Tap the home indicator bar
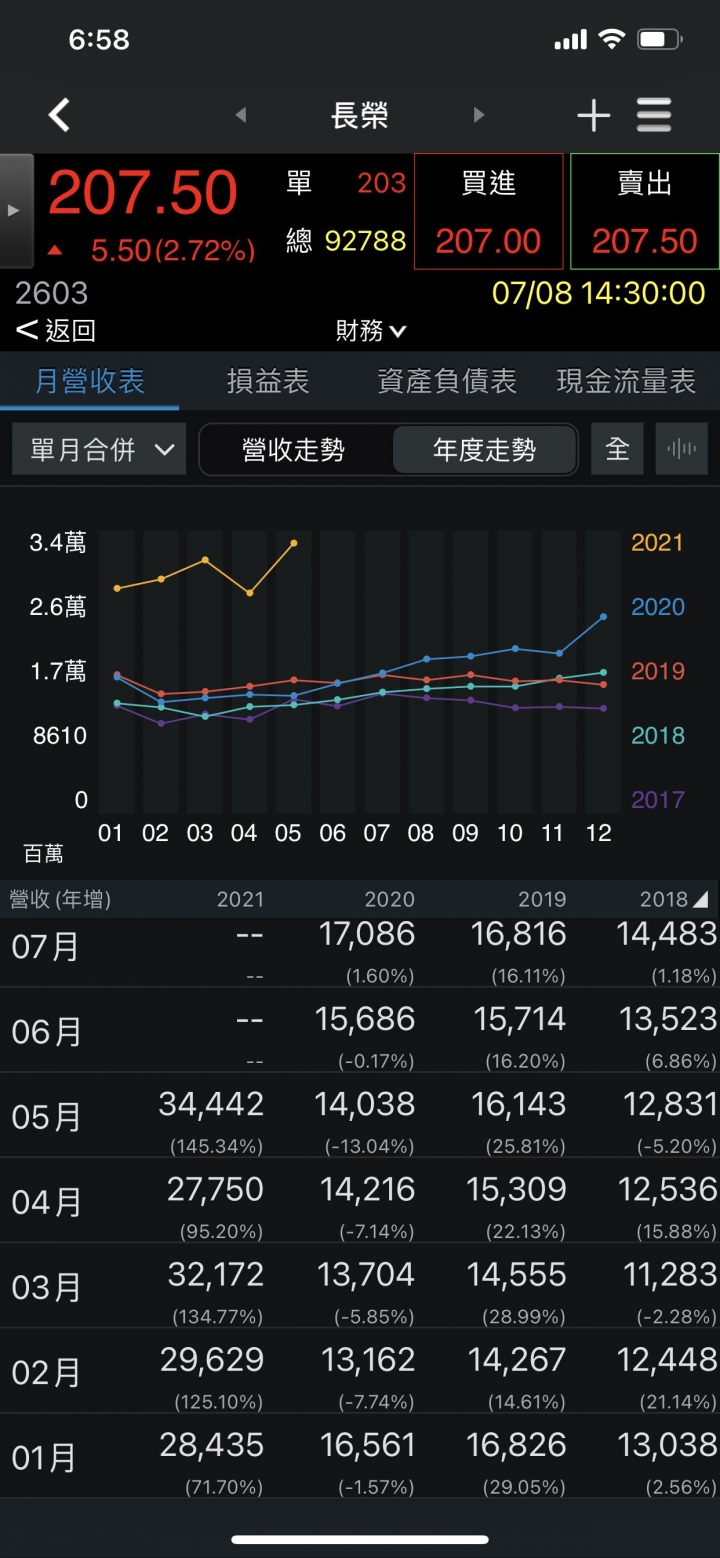This screenshot has width=720, height=1558. click(360, 1539)
